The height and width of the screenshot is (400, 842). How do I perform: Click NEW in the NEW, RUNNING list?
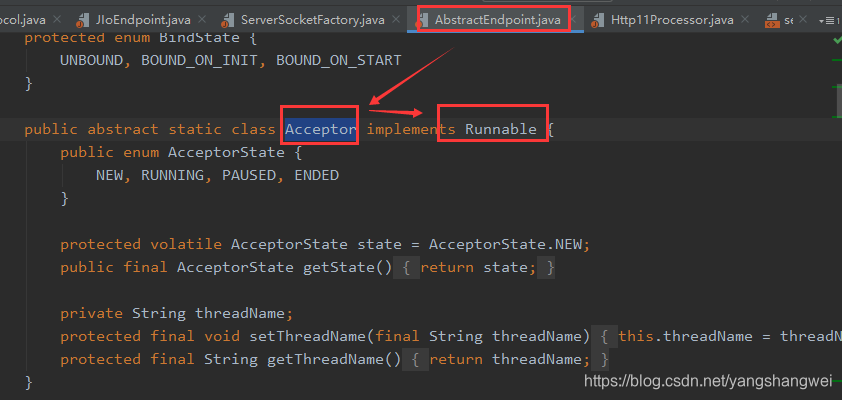(x=110, y=176)
